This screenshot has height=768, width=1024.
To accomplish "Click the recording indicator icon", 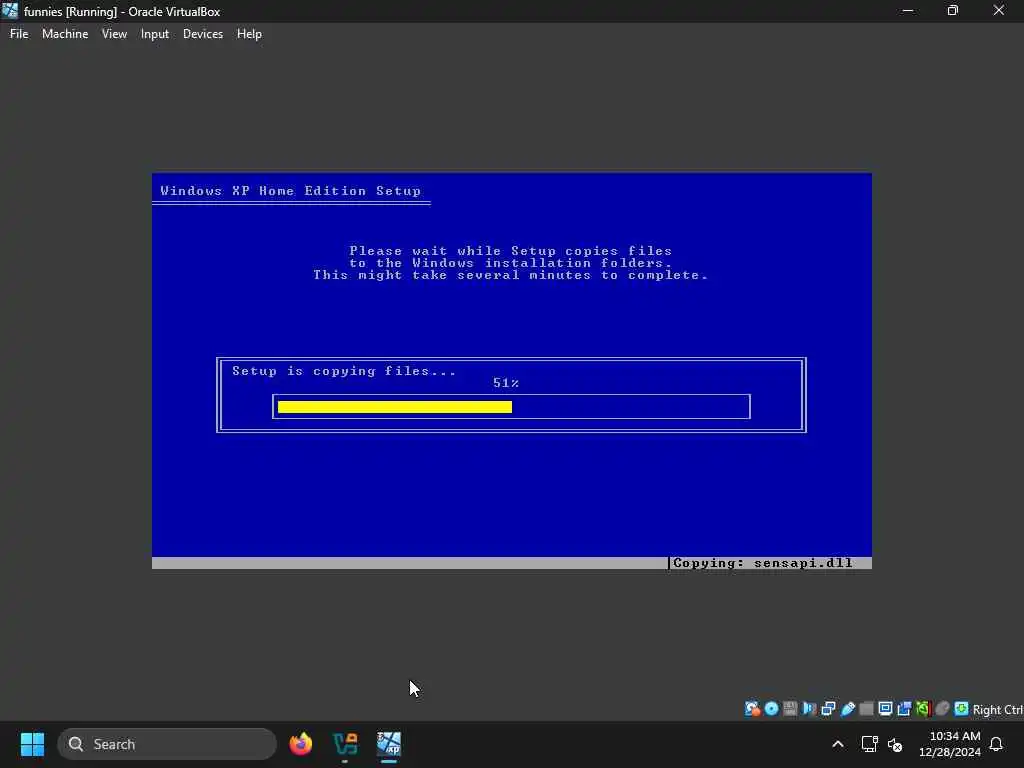I will click(904, 709).
